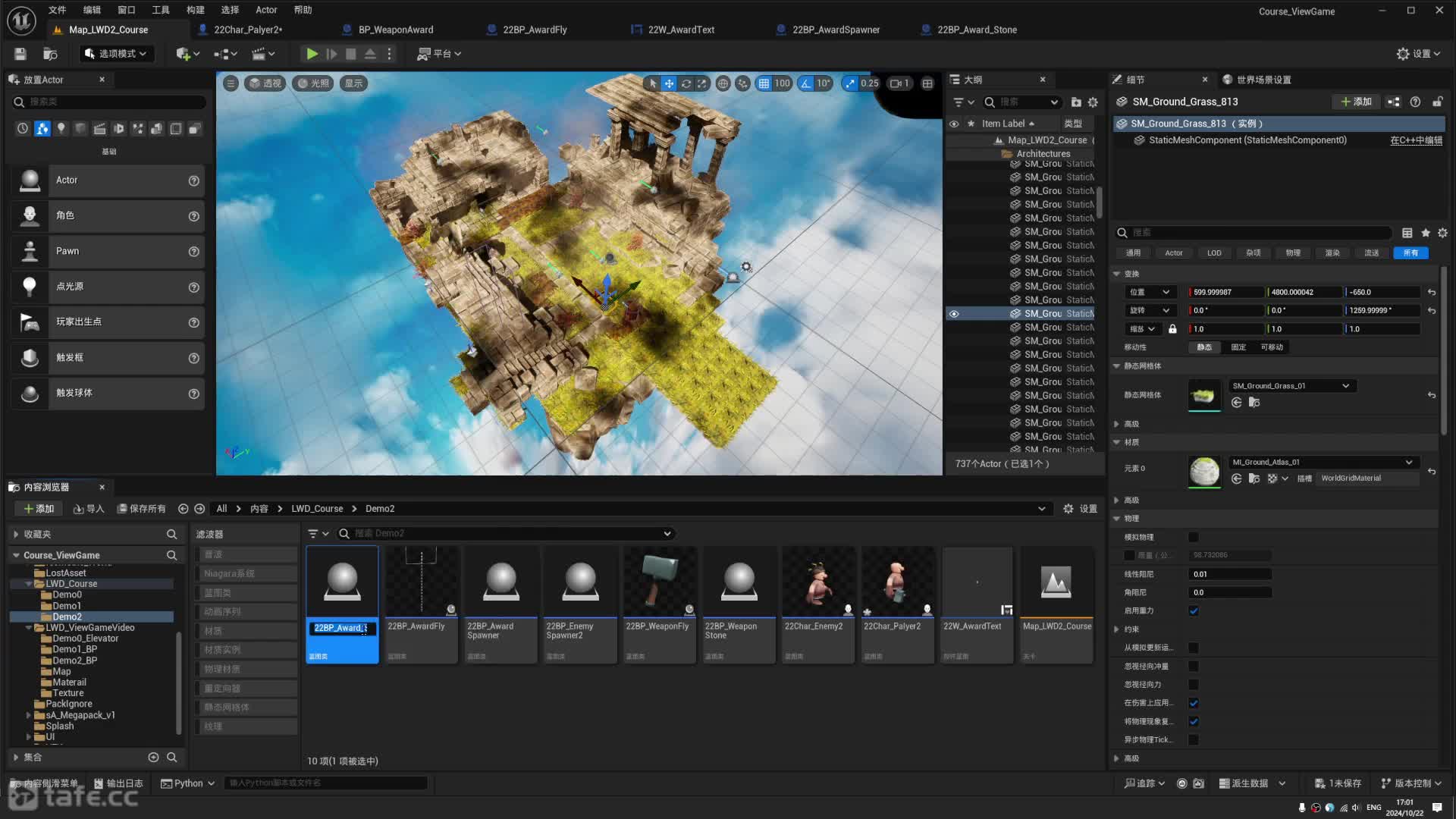Image resolution: width=1456 pixels, height=819 pixels.
Task: Open the 文件 menu
Action: tap(58, 10)
